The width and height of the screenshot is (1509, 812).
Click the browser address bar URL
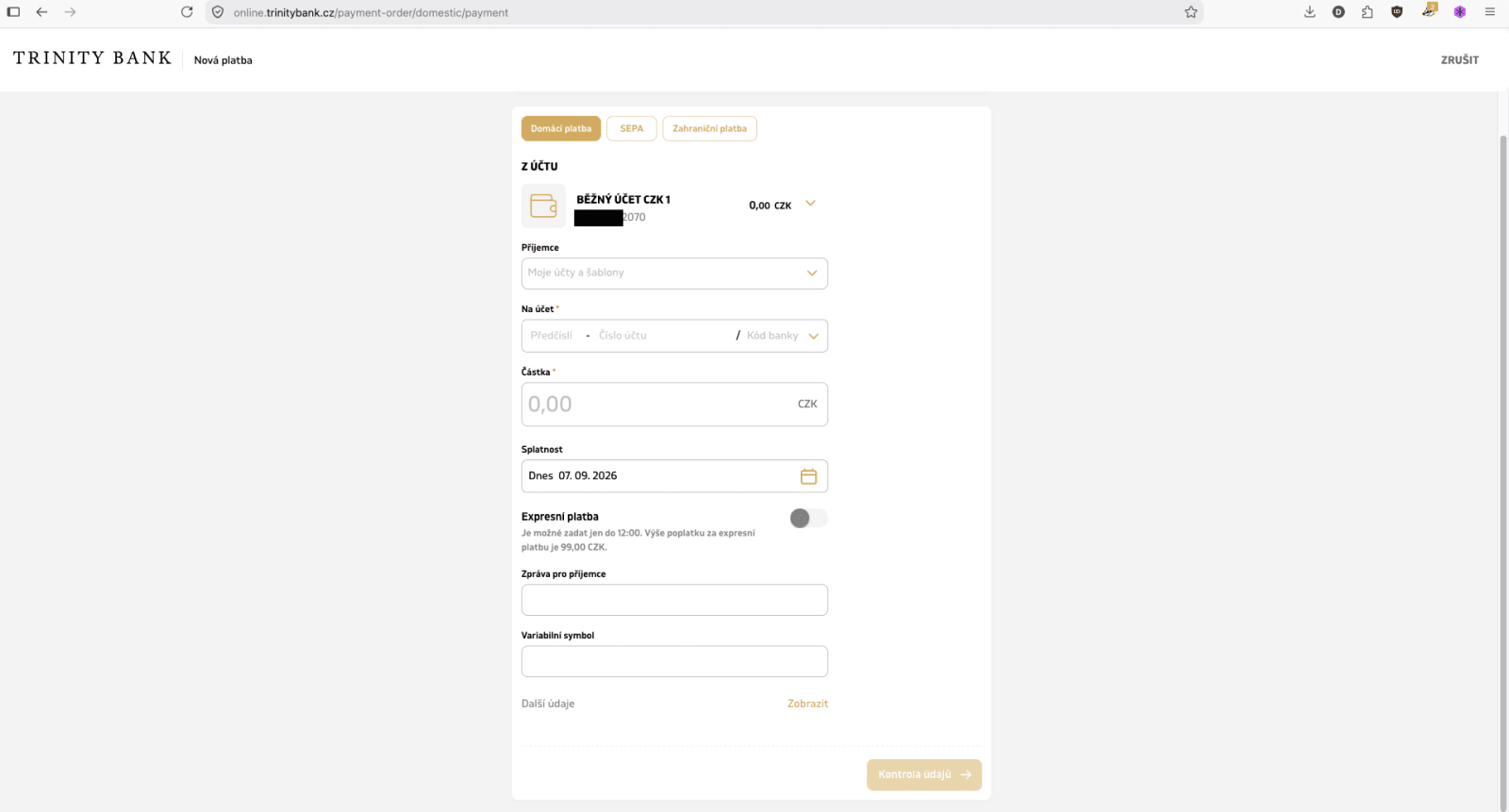(371, 12)
